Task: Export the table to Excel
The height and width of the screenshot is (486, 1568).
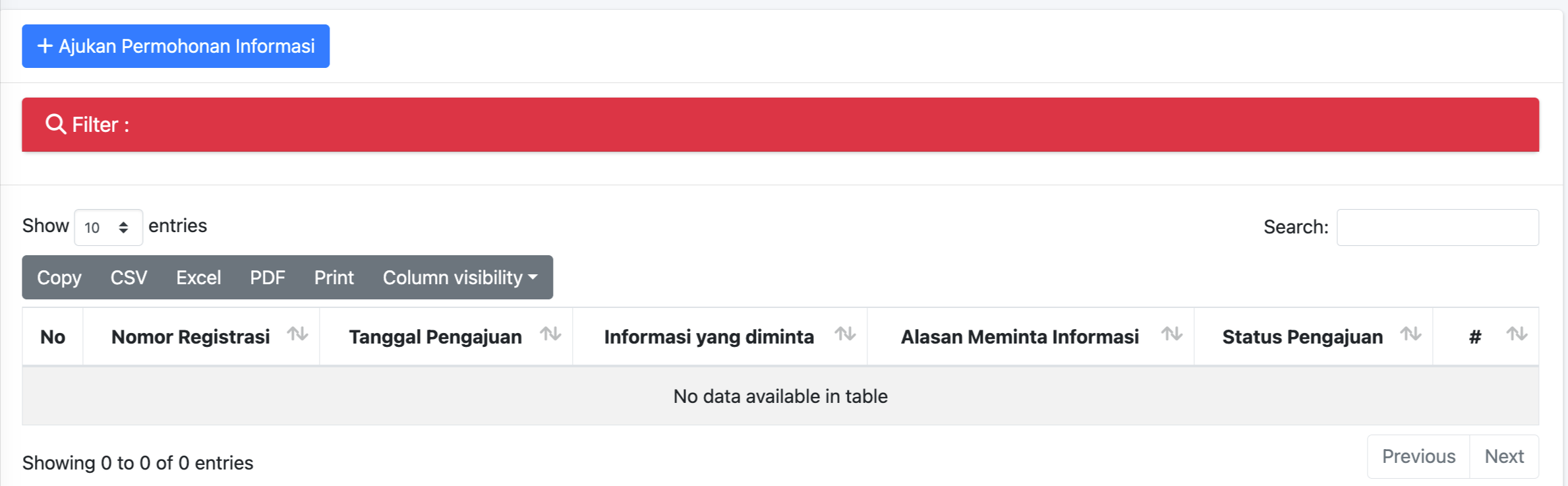Action: (x=198, y=278)
